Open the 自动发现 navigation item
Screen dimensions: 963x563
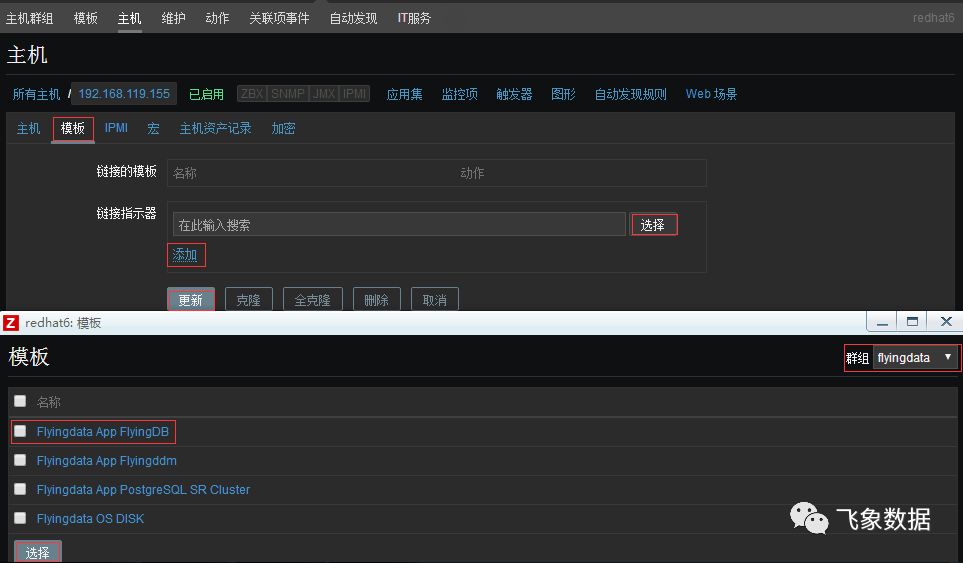[353, 18]
